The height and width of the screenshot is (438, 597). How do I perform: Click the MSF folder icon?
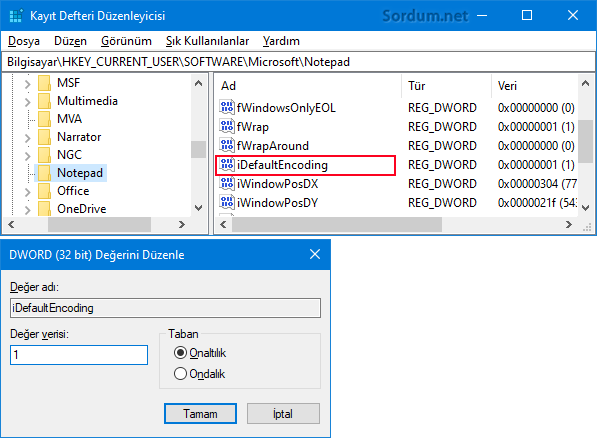[45, 83]
